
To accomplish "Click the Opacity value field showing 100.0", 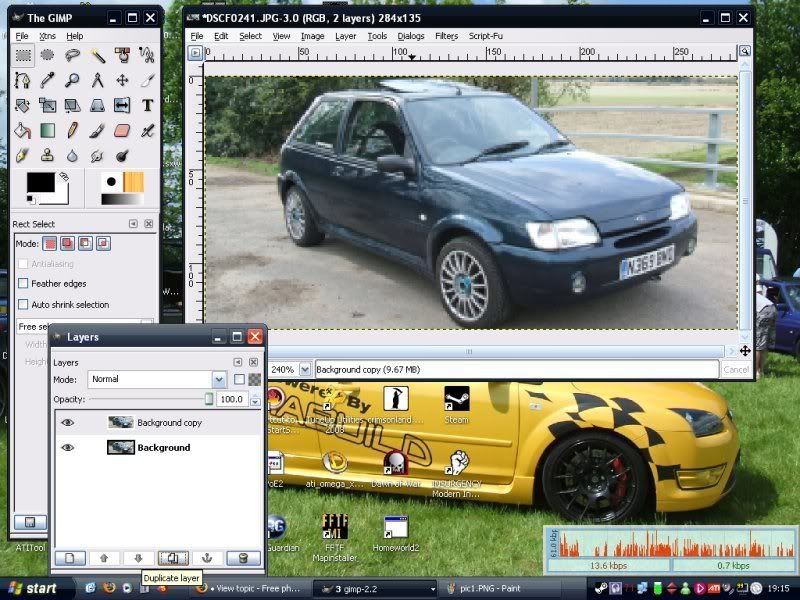I will (x=233, y=399).
